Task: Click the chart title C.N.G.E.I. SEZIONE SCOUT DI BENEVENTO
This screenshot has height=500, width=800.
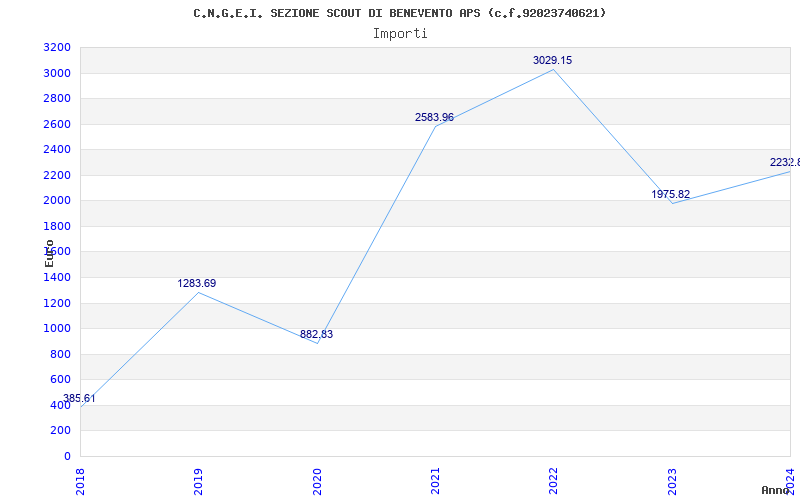Action: [399, 13]
